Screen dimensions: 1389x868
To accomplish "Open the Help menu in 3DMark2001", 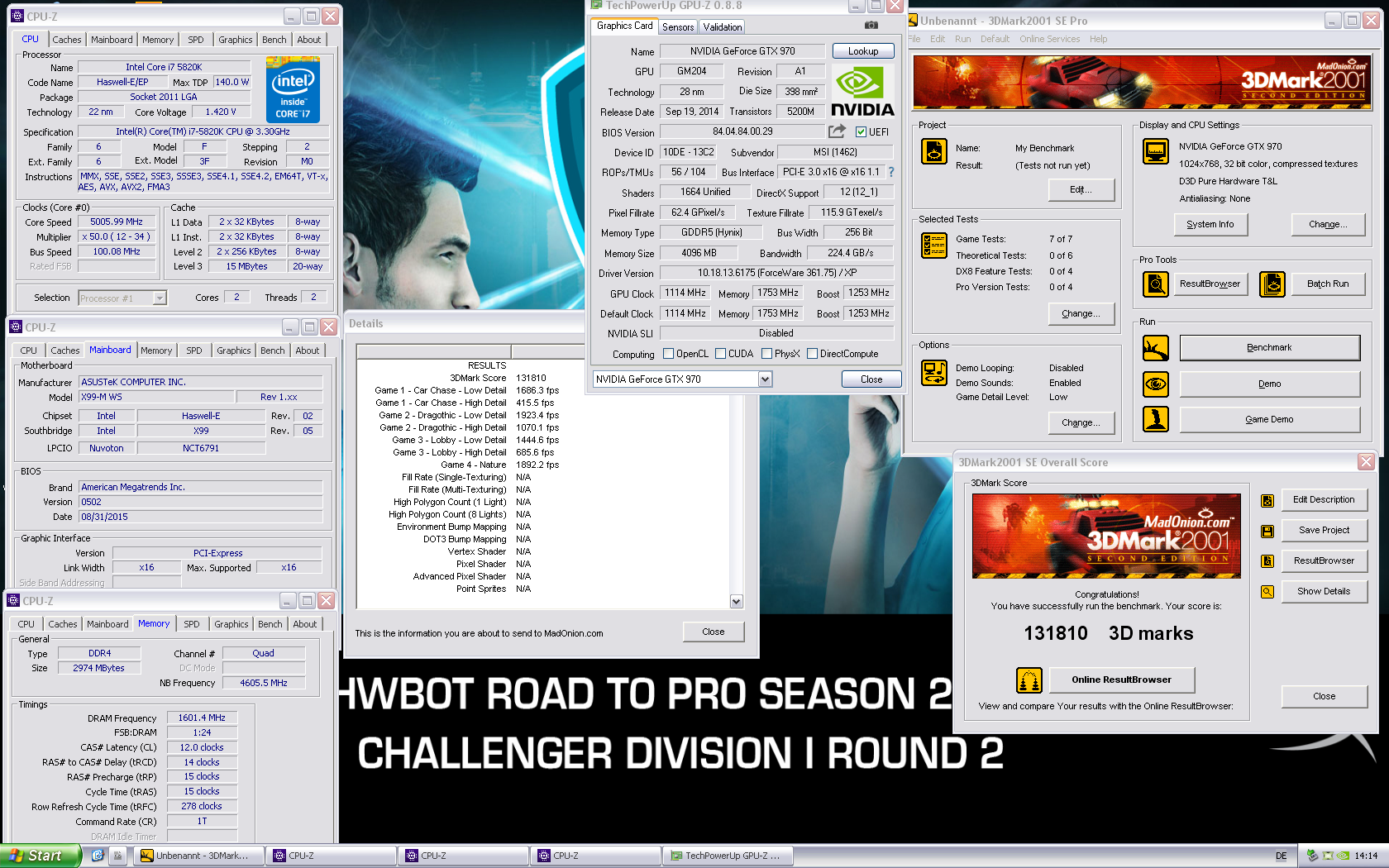I will pyautogui.click(x=1098, y=39).
